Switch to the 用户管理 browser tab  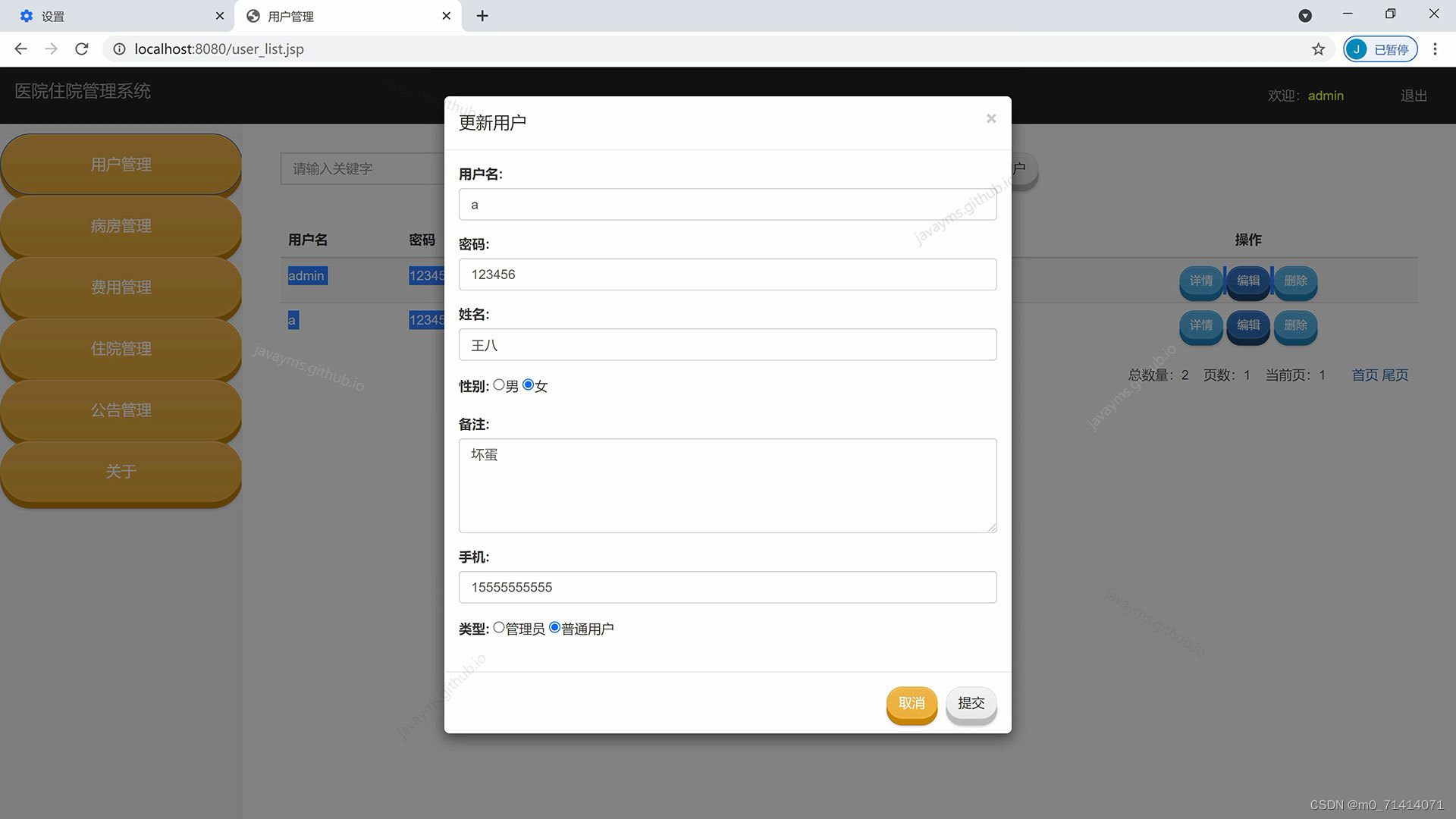click(347, 16)
